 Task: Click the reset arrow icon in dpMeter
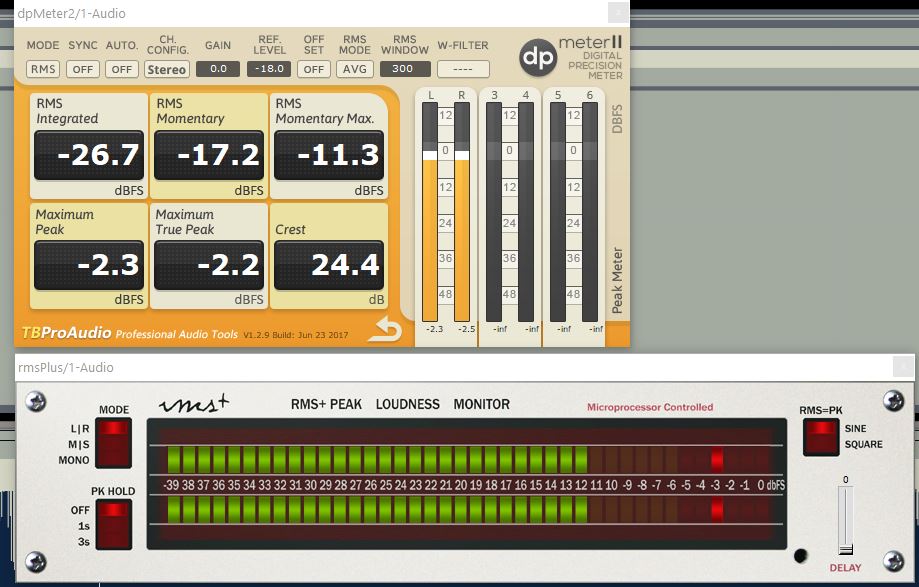click(x=385, y=329)
